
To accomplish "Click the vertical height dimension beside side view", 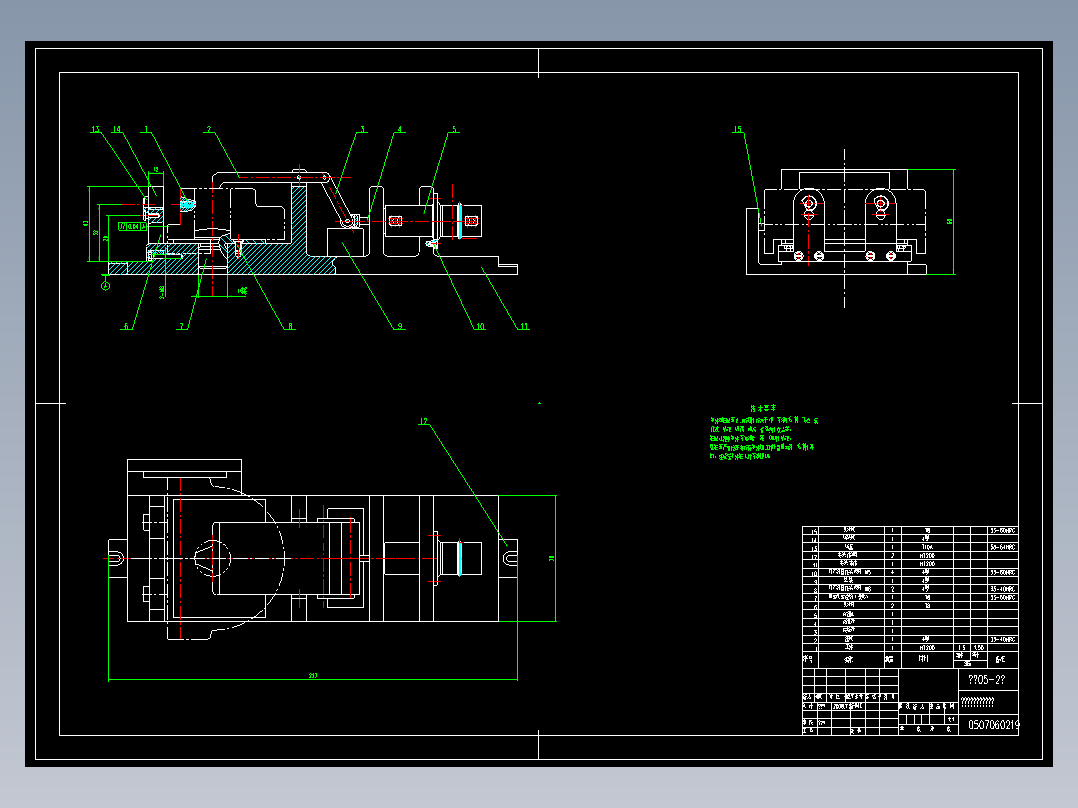I will click(x=950, y=221).
